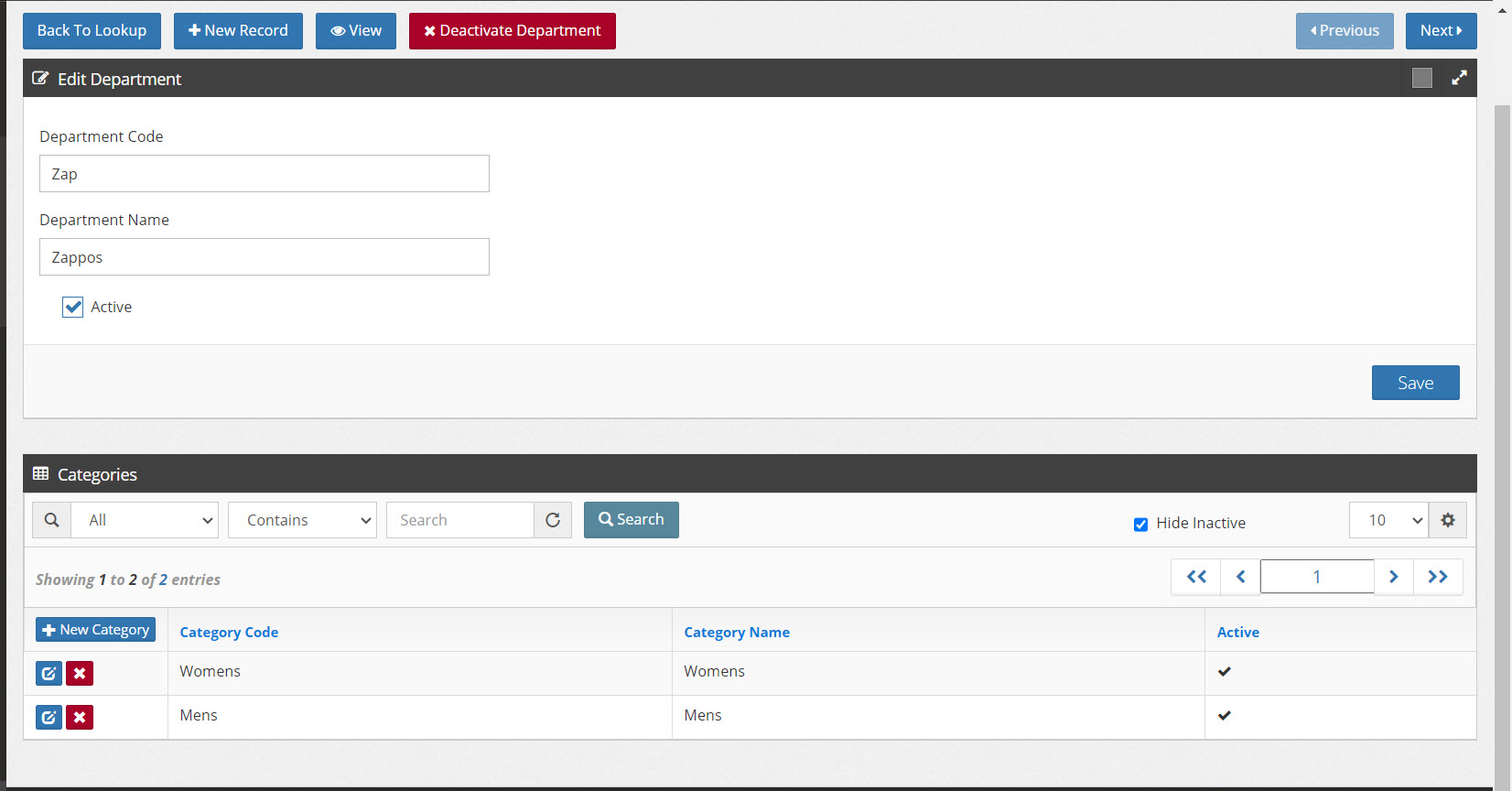Open the All column filter dropdown

146,520
